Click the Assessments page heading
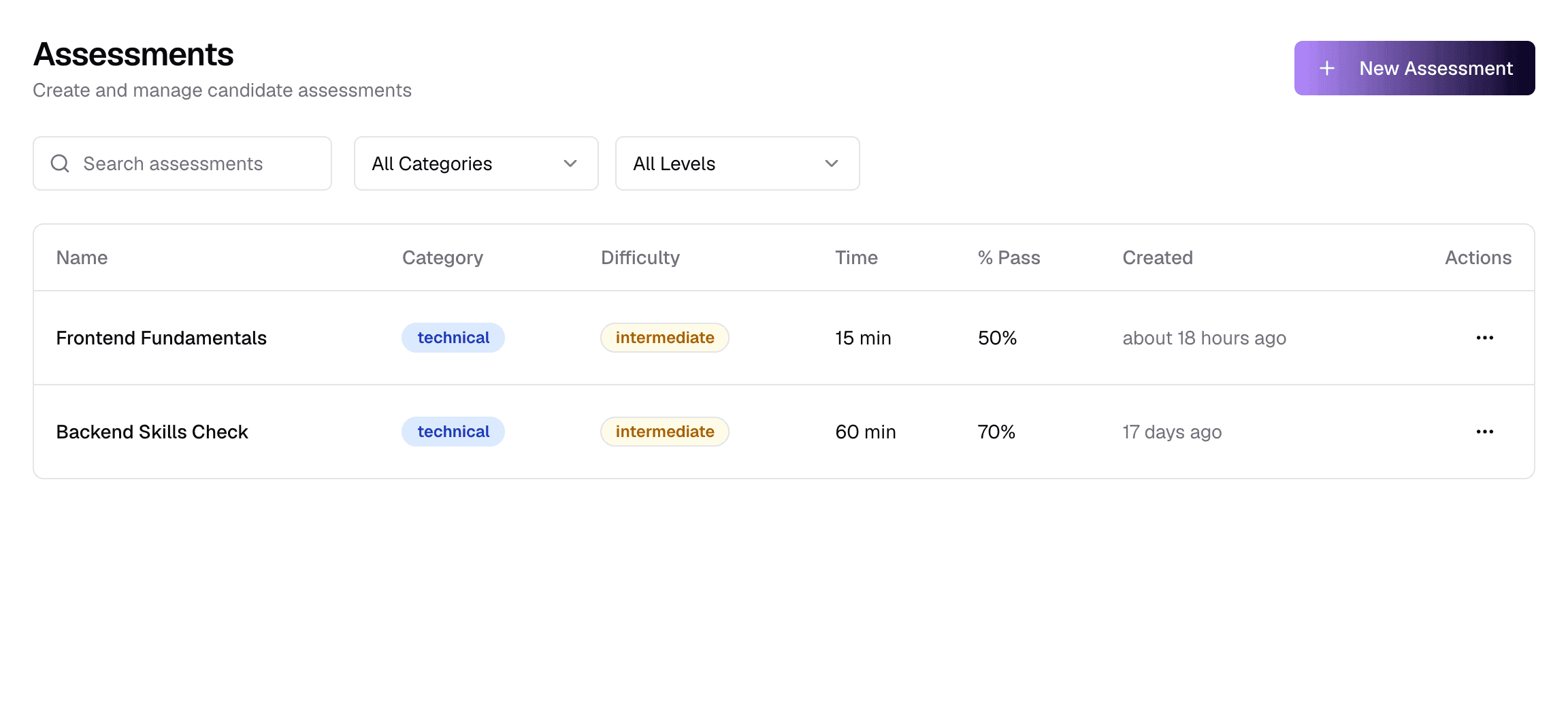The width and height of the screenshot is (1568, 708). [x=133, y=54]
